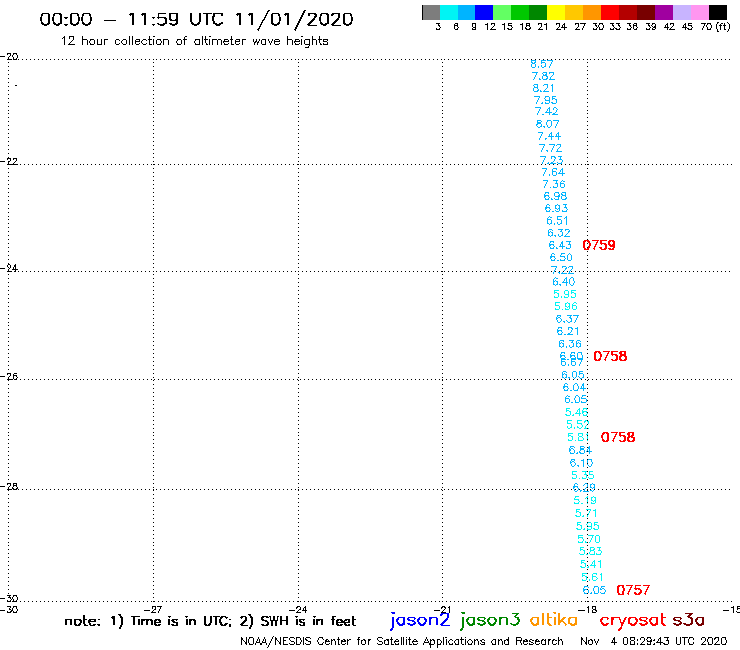Click the red cryosat label
The height and width of the screenshot is (650, 740).
[x=632, y=620]
